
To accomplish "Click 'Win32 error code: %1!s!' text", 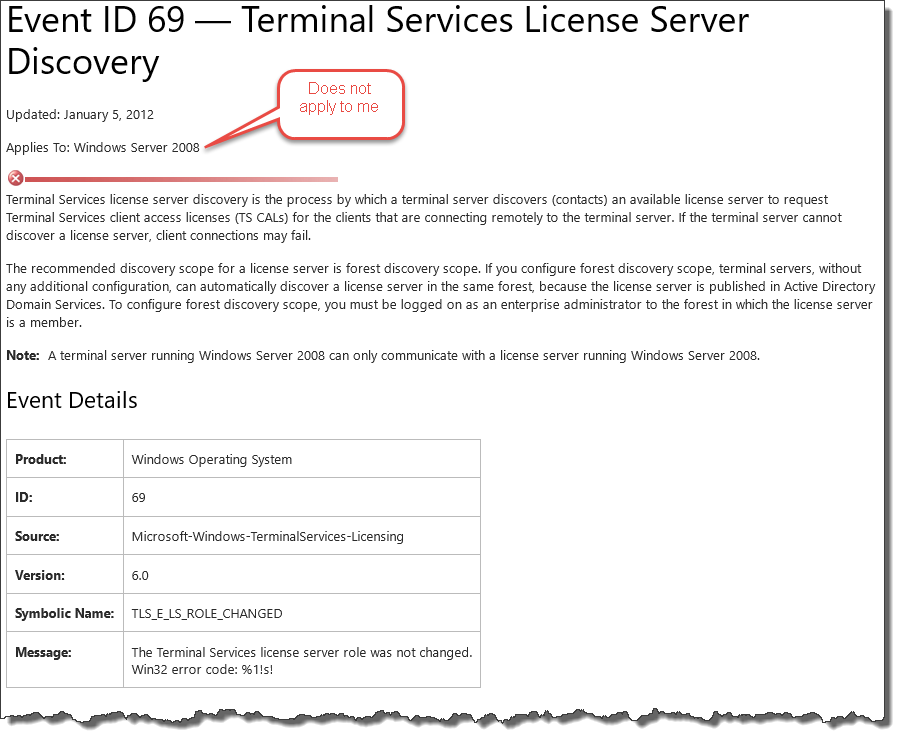I will 202,669.
